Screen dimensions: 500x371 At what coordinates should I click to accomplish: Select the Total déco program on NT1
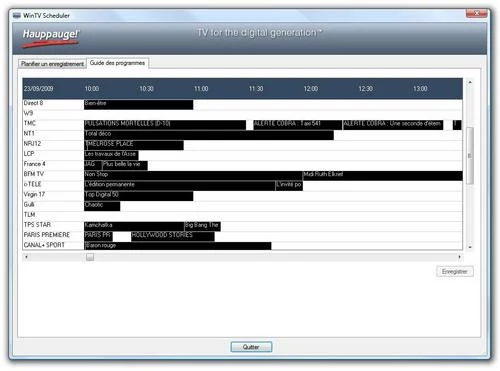209,135
